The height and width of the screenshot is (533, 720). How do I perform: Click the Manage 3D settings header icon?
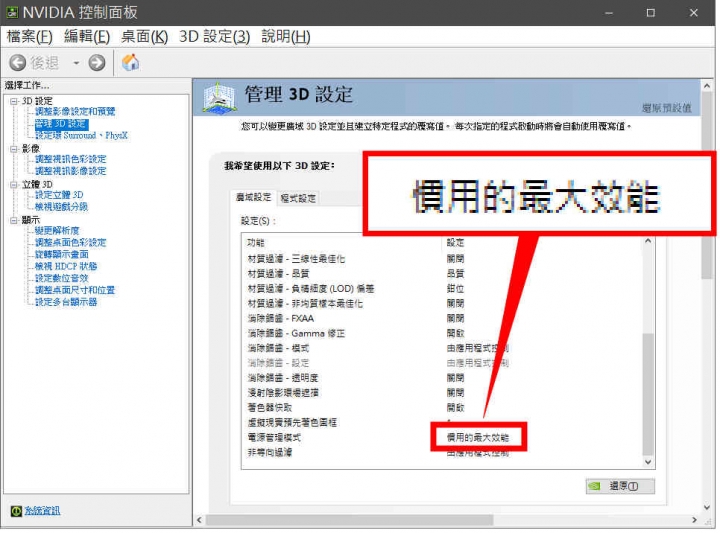coord(219,97)
